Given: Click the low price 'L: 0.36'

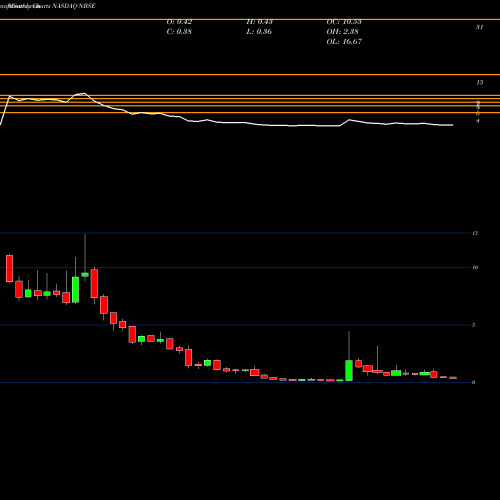Looking at the screenshot, I should pyautogui.click(x=259, y=32).
